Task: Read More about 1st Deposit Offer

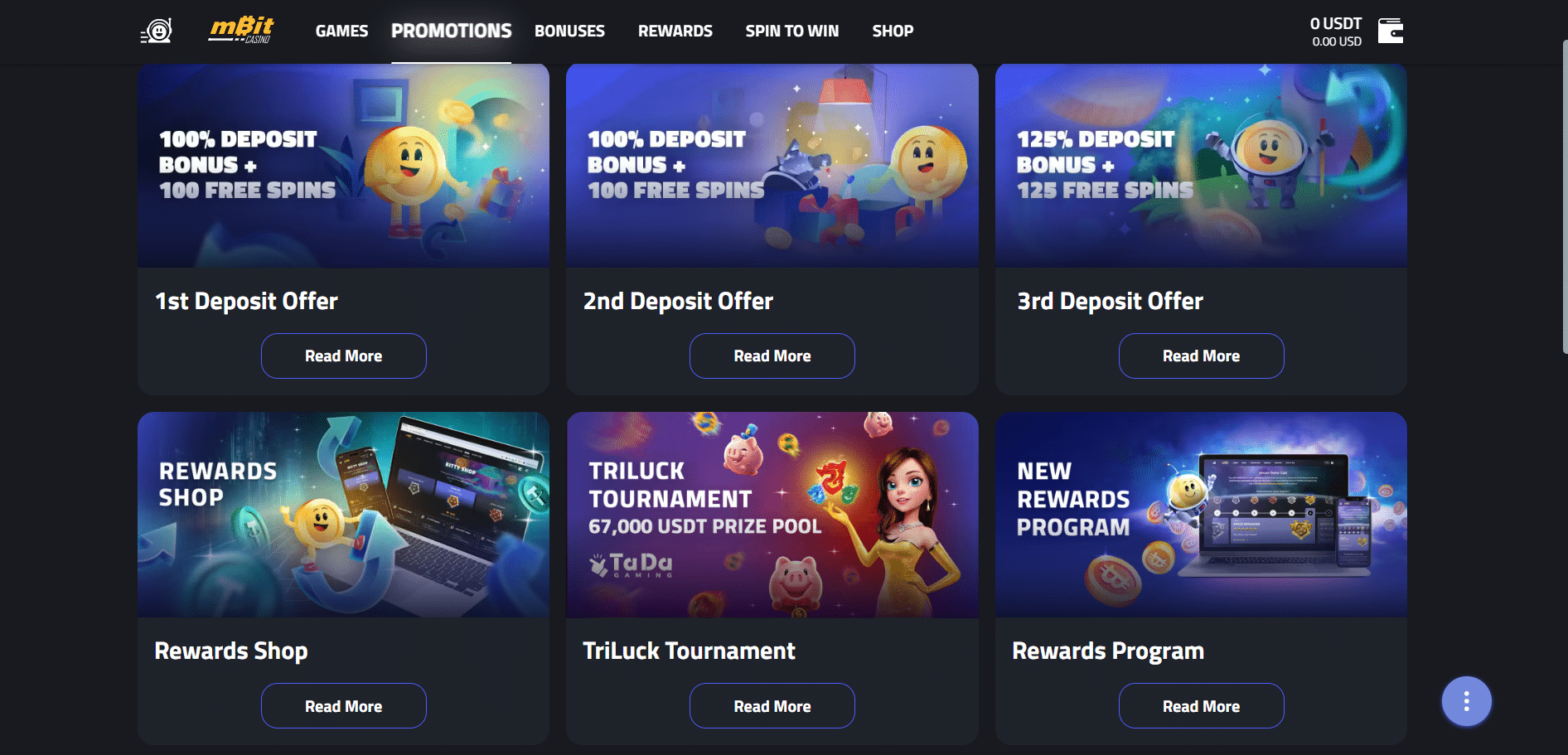Action: 344,356
